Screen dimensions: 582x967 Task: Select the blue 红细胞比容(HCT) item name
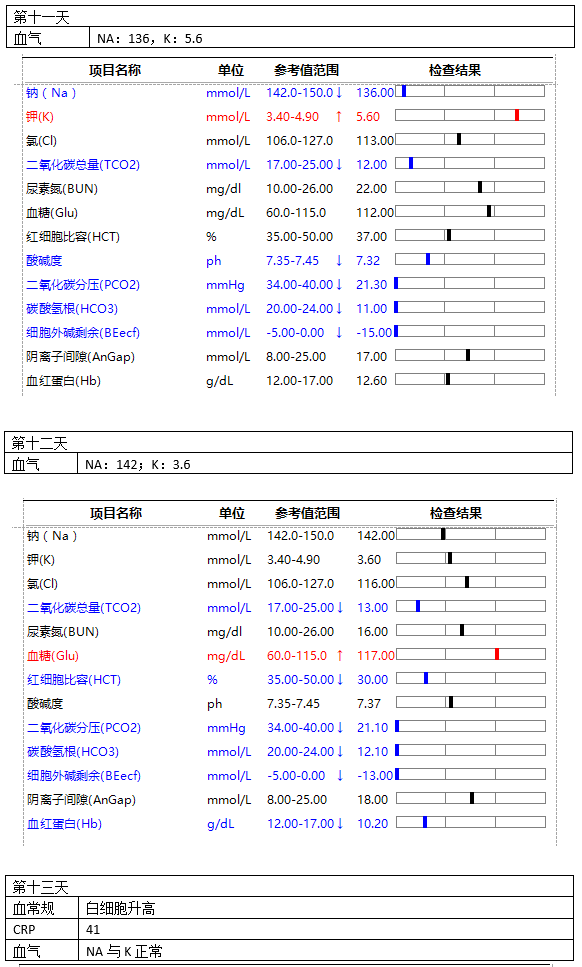74,680
